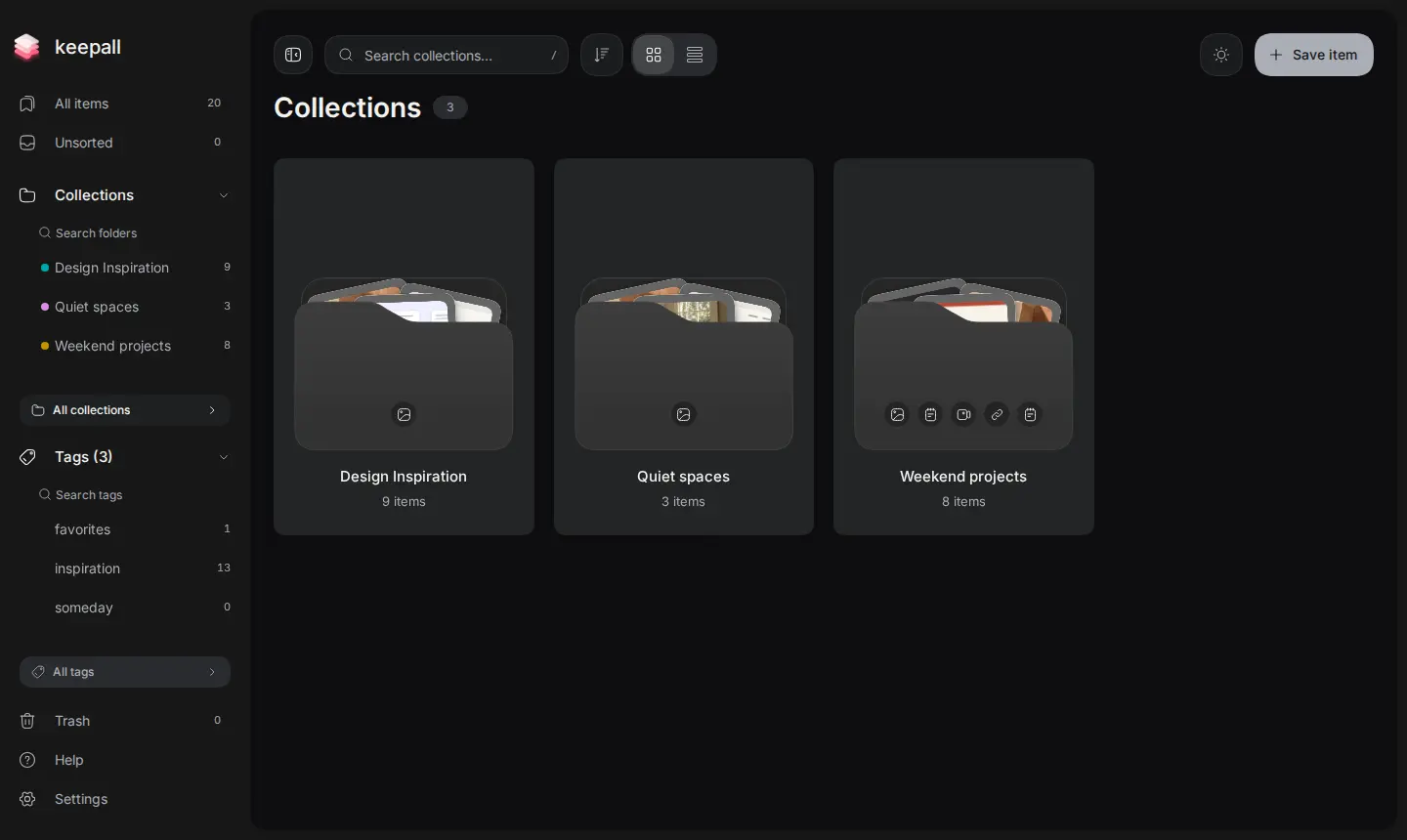The height and width of the screenshot is (840, 1407).
Task: Click the Collections count badge showing 3
Action: click(450, 107)
